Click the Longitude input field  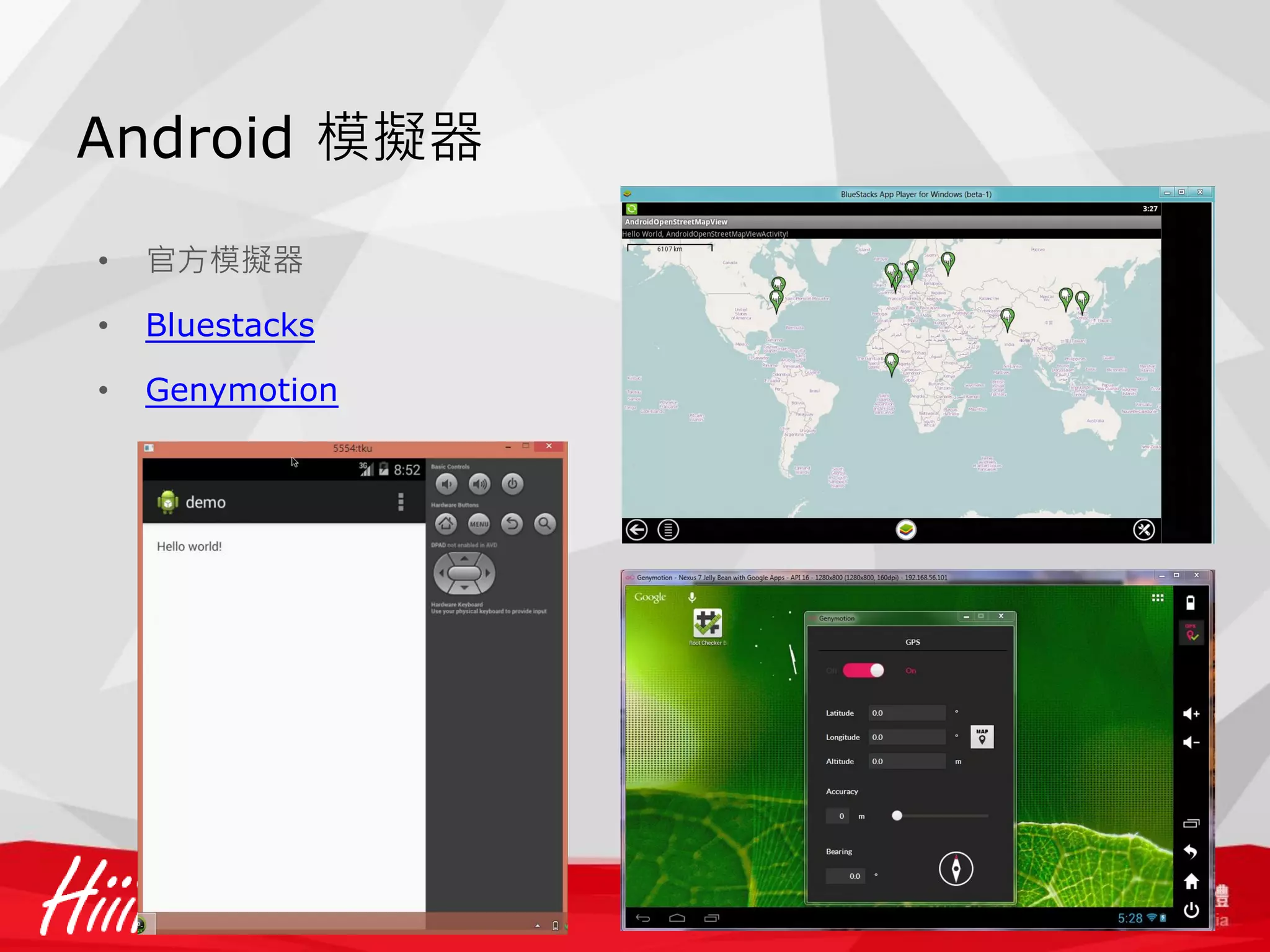pyautogui.click(x=907, y=737)
